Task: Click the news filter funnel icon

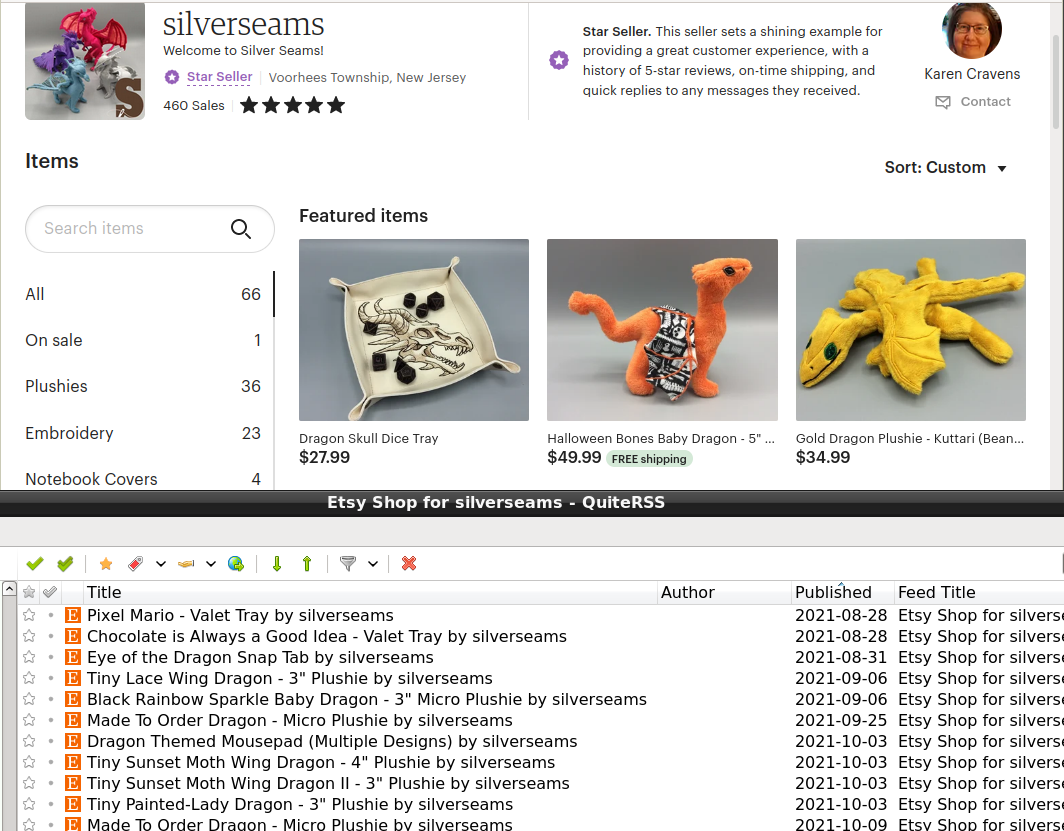Action: pos(347,564)
